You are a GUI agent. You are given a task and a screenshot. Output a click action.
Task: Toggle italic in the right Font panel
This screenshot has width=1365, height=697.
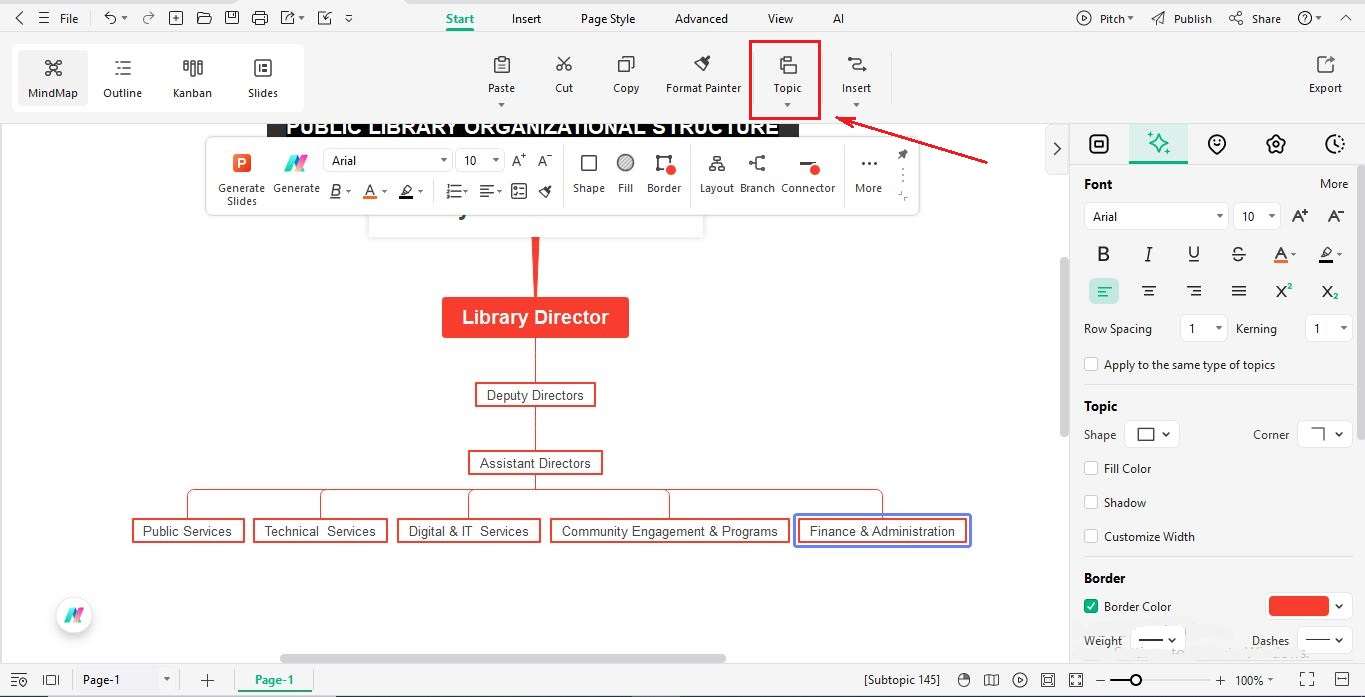coord(1148,254)
